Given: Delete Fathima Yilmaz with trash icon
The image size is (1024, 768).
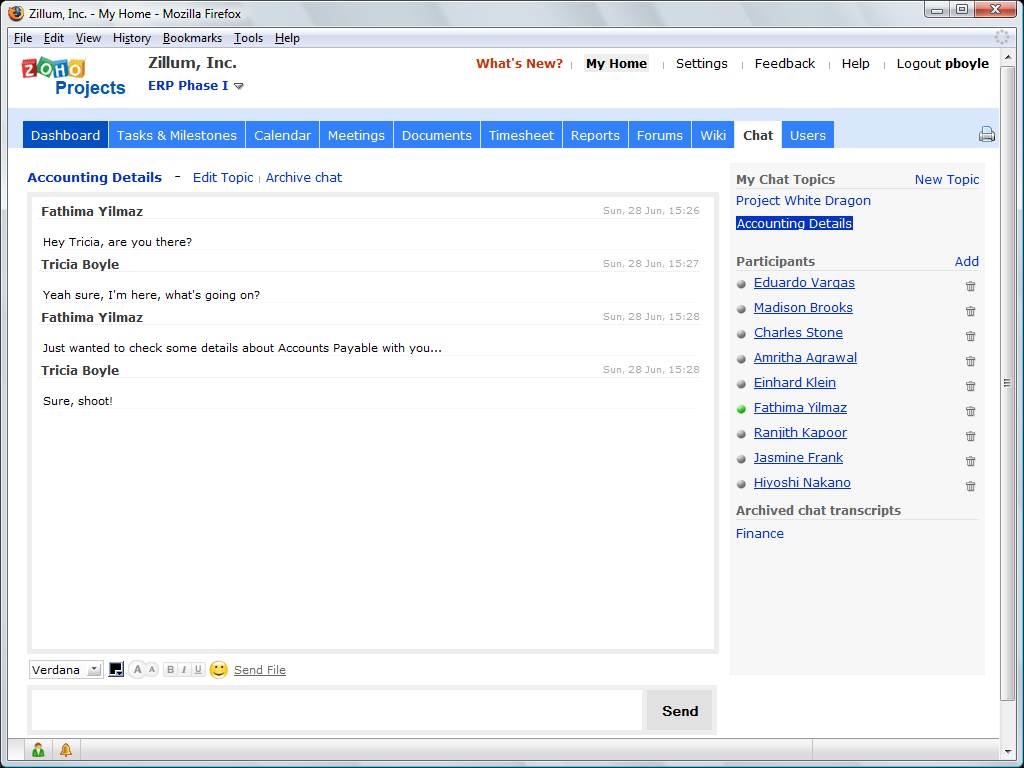Looking at the screenshot, I should click(970, 411).
